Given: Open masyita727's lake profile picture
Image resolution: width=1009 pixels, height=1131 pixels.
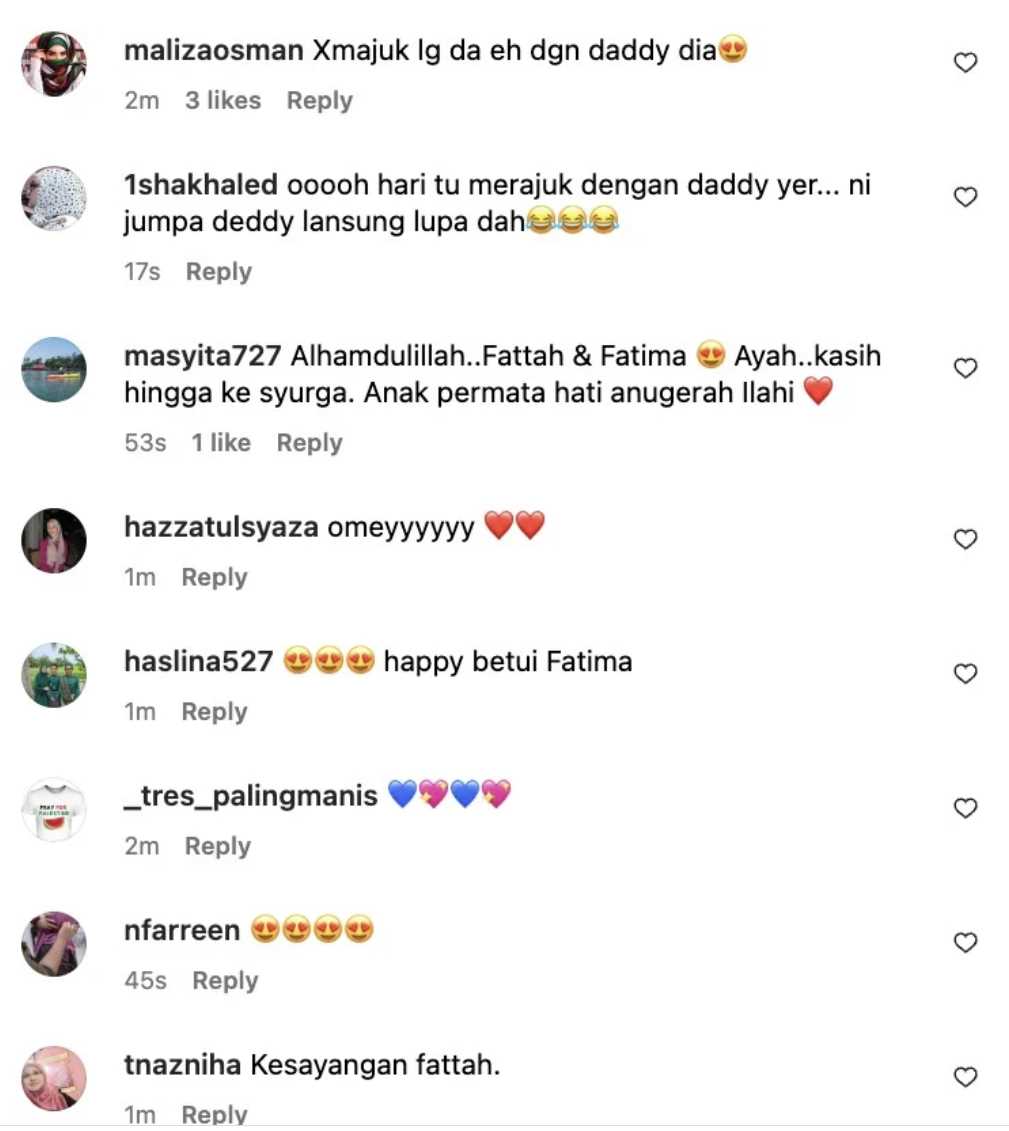Looking at the screenshot, I should pyautogui.click(x=54, y=369).
